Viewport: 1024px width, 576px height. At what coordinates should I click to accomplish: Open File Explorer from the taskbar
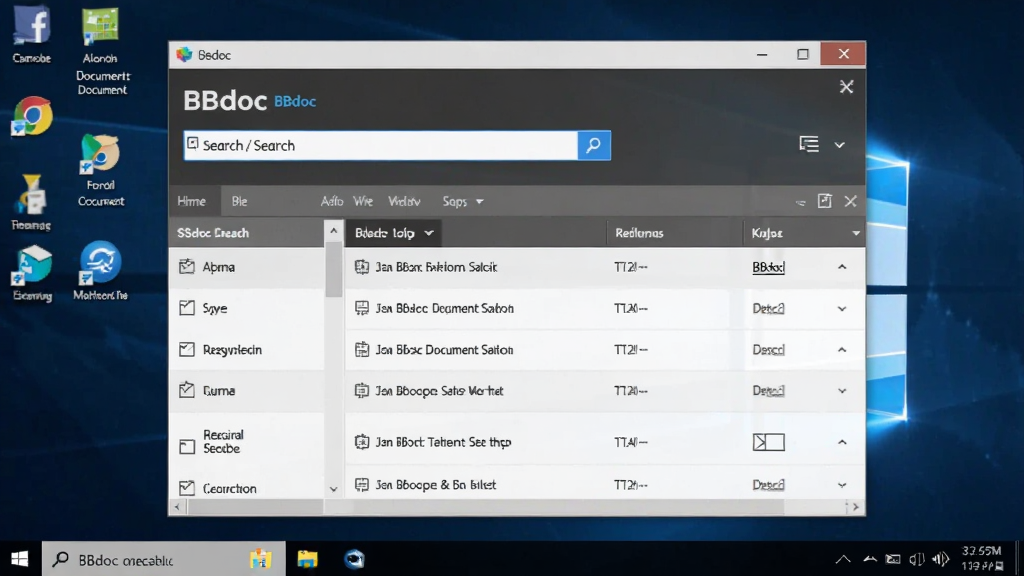click(307, 559)
